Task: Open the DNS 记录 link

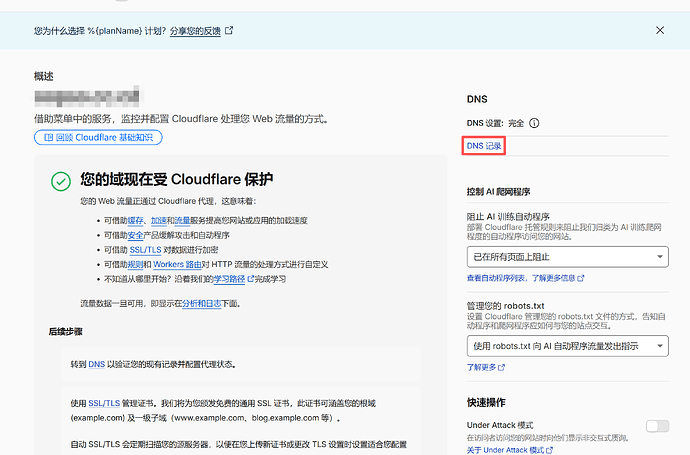Action: click(x=484, y=146)
